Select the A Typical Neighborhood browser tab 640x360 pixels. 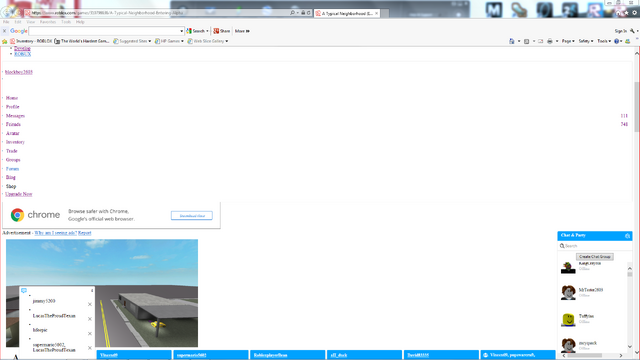(x=347, y=13)
